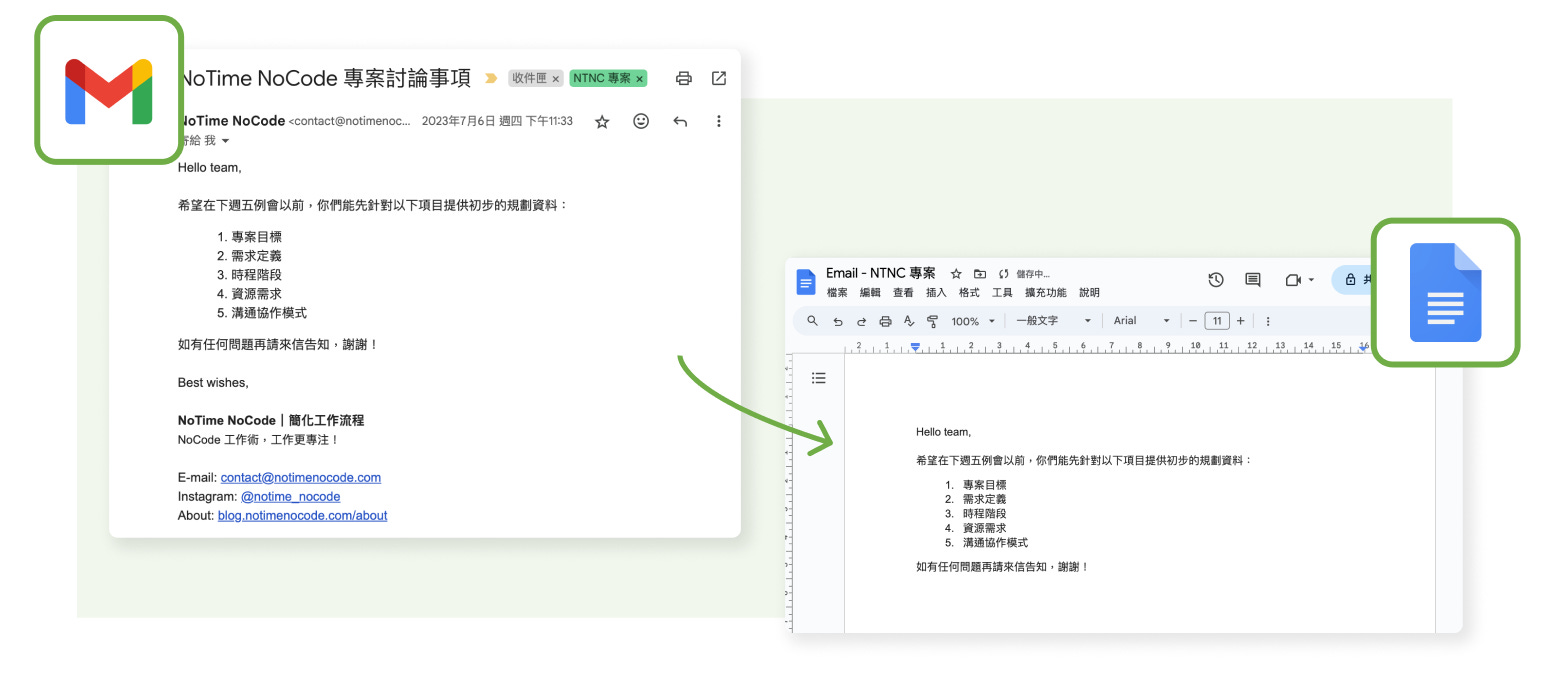1560x676 pixels.
Task: Toggle the yellow importance marker by subject
Action: (x=491, y=78)
